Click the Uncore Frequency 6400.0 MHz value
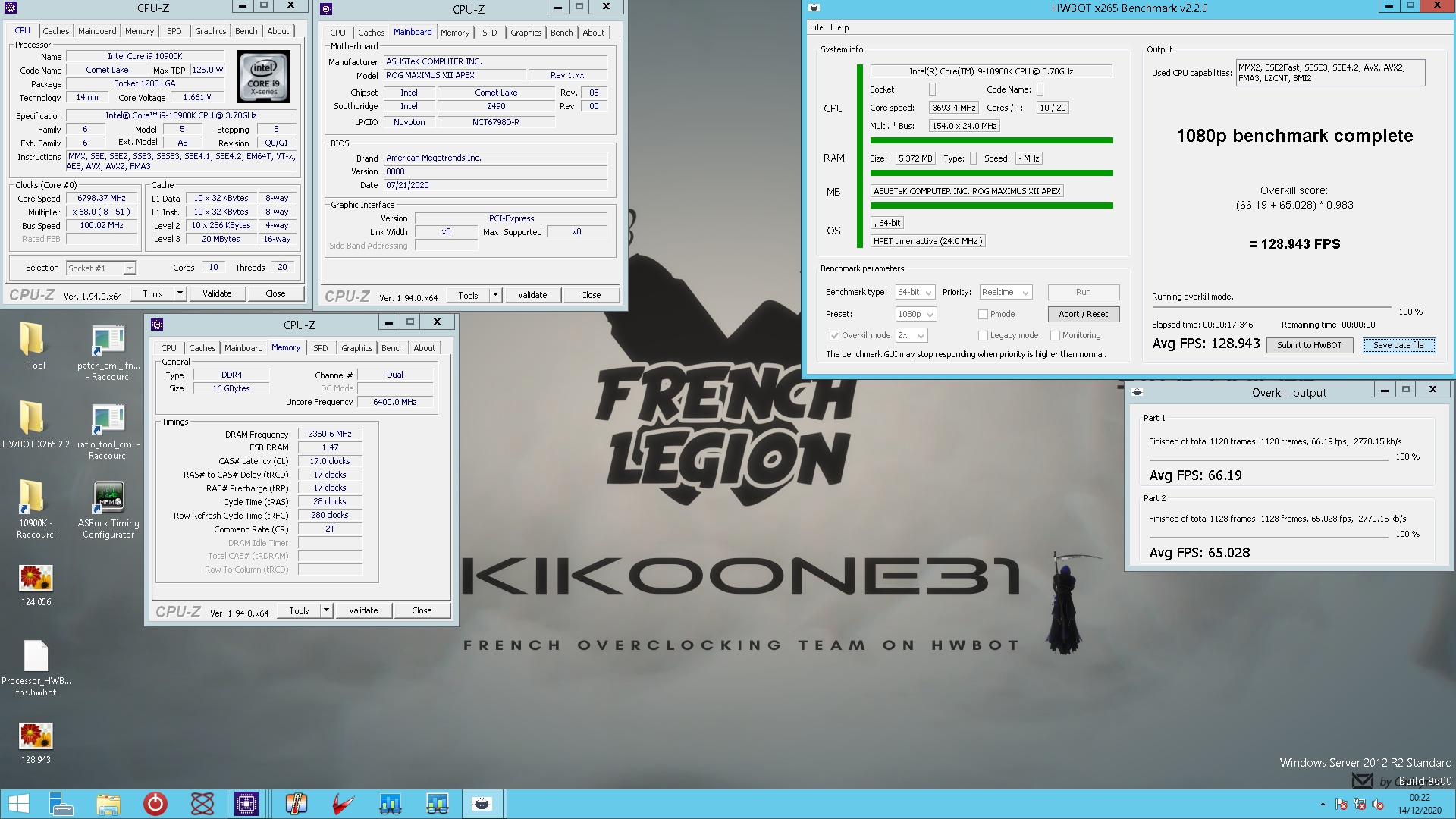1456x819 pixels. (x=394, y=402)
